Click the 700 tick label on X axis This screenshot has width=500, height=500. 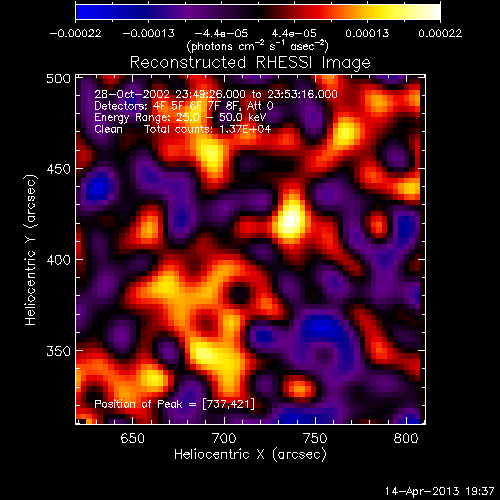224,438
